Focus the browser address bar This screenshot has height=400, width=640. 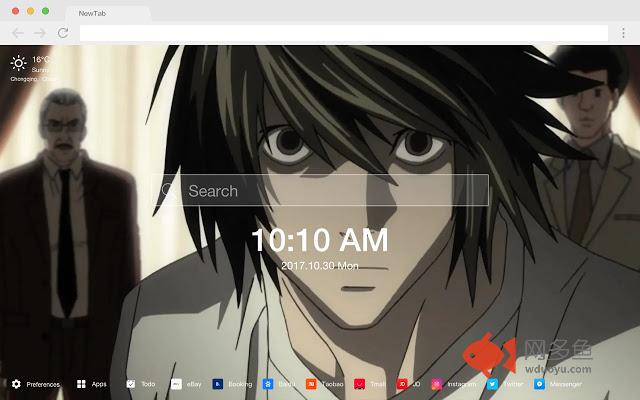pyautogui.click(x=344, y=33)
